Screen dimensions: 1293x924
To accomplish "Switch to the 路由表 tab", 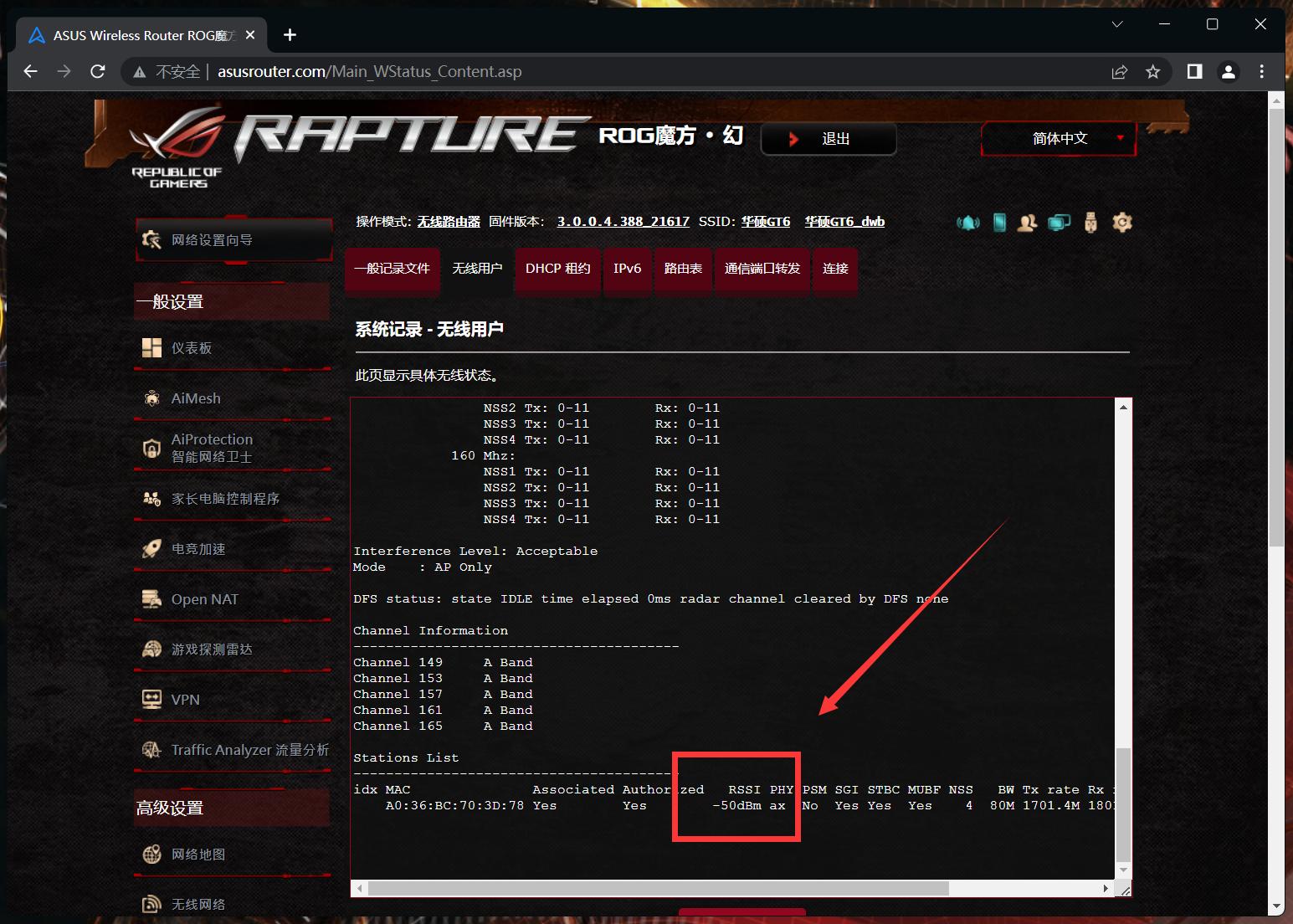I will point(683,269).
